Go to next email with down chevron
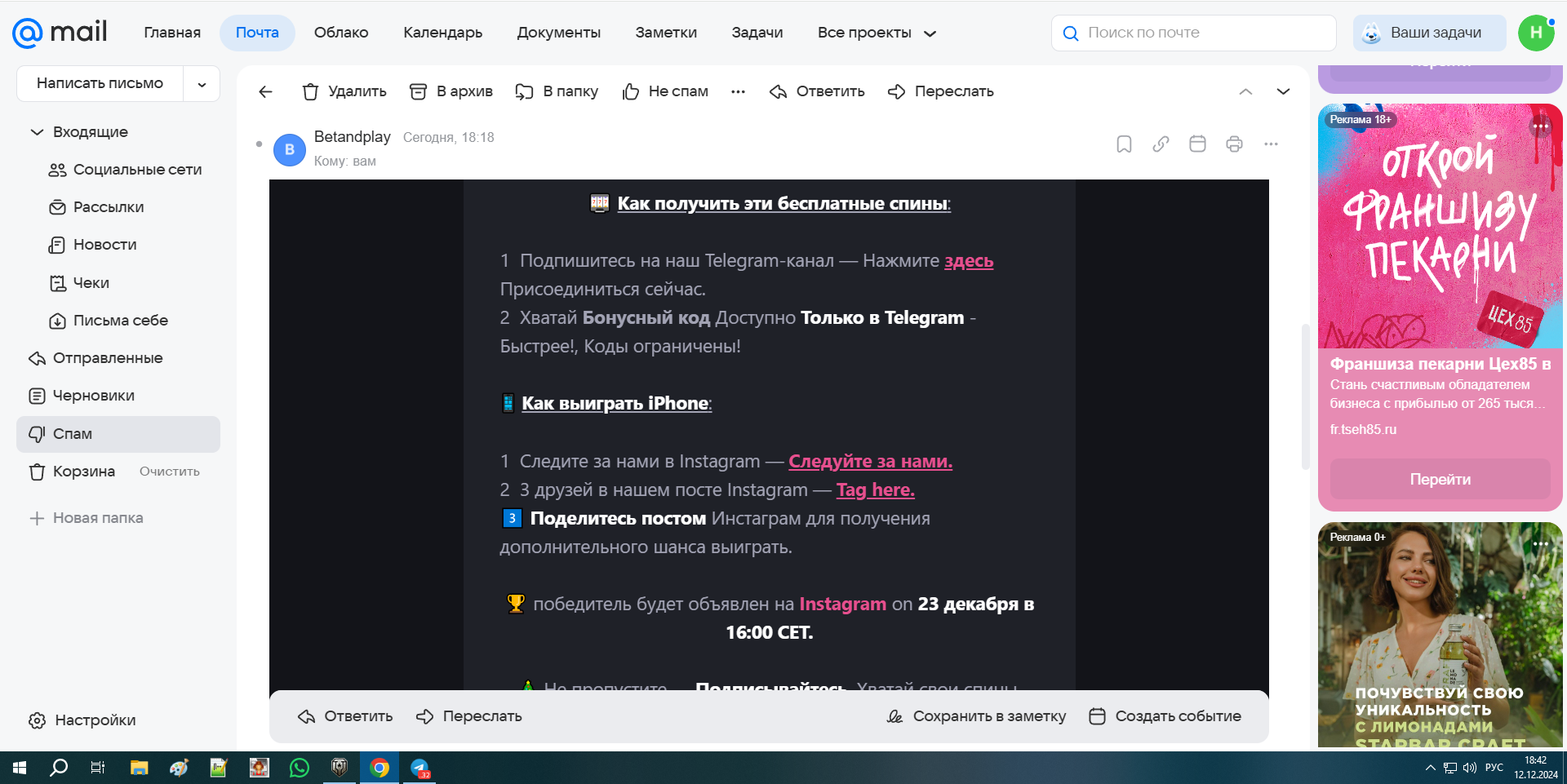The height and width of the screenshot is (784, 1567). [x=1283, y=91]
